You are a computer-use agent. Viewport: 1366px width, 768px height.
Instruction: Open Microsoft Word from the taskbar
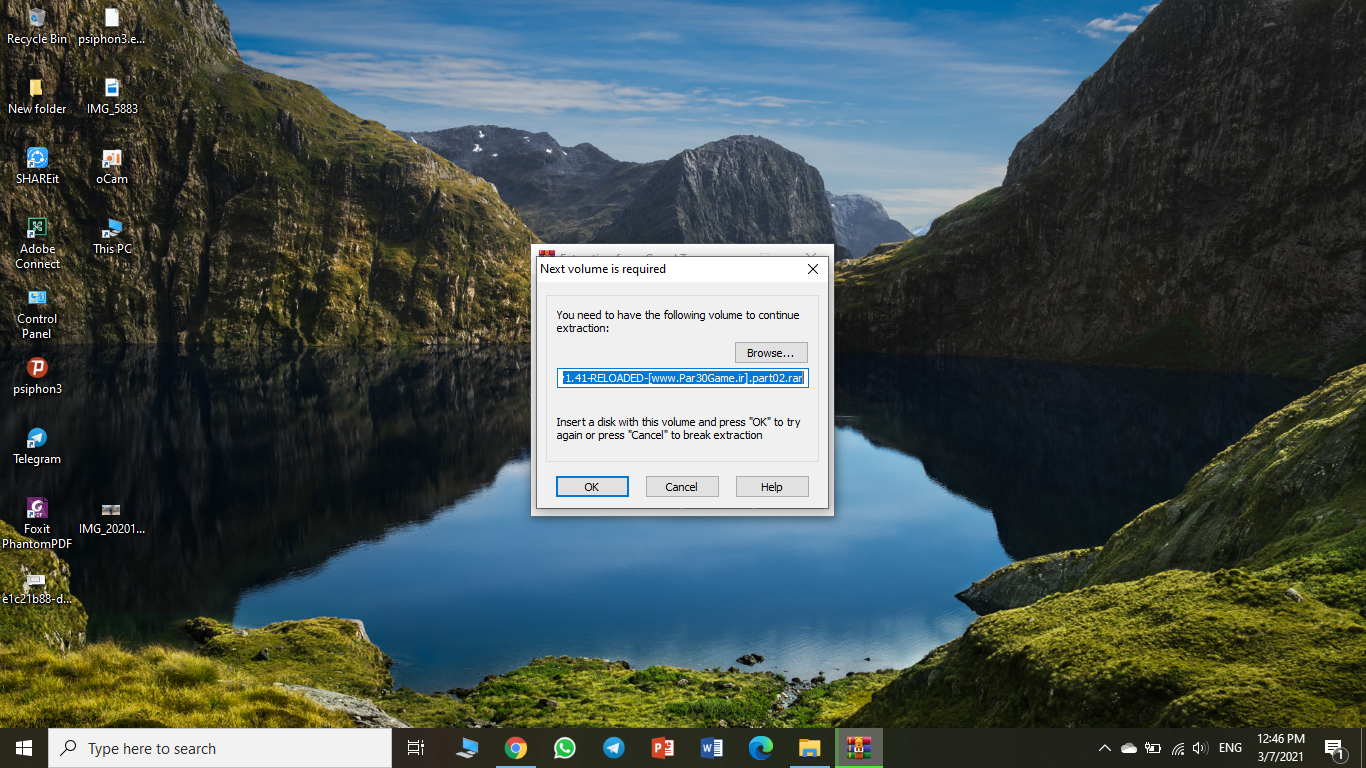coord(712,748)
